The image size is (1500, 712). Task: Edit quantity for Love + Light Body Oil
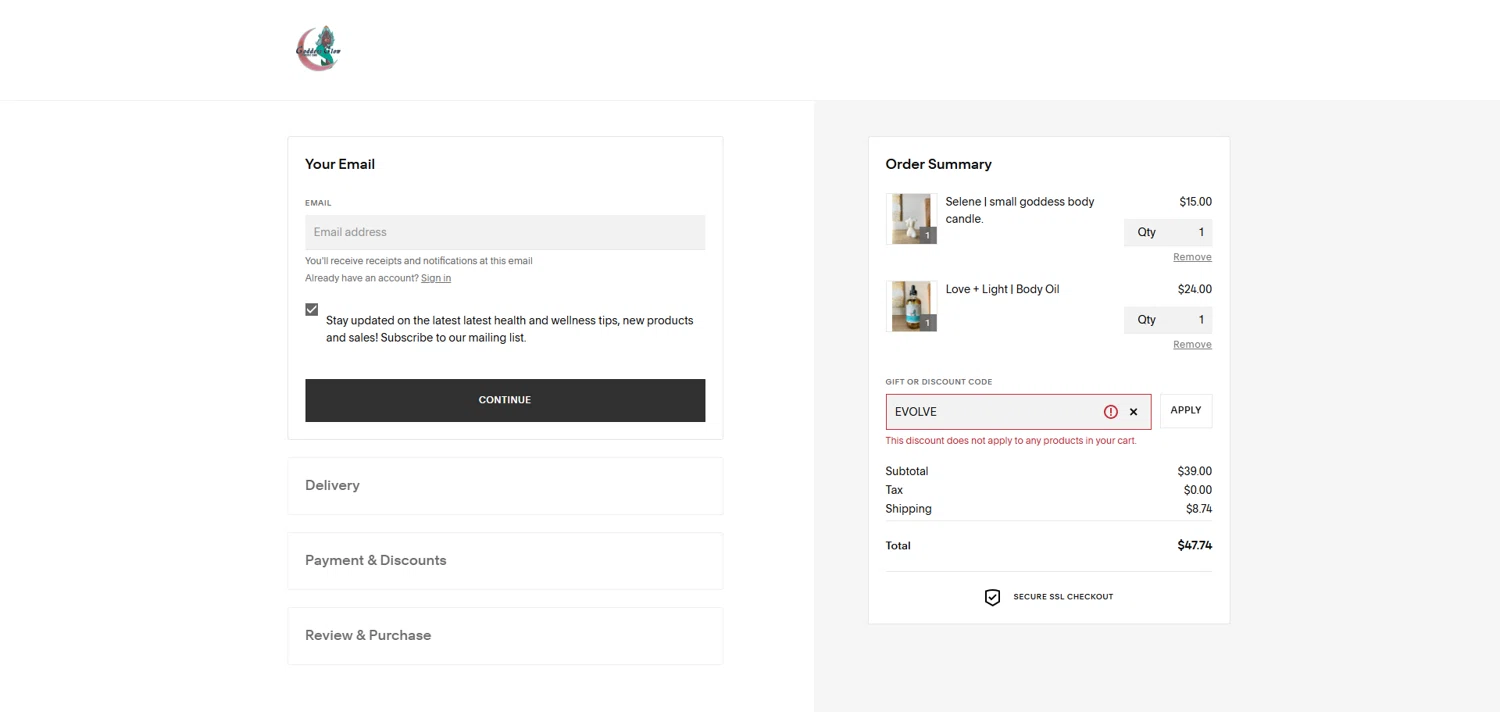click(x=1168, y=320)
